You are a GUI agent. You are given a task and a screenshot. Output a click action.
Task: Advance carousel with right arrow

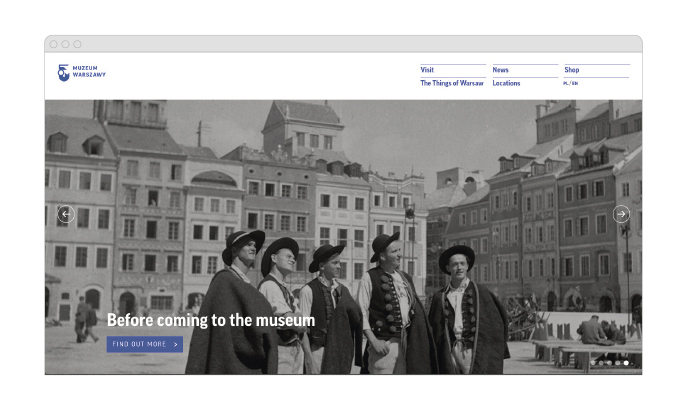pos(621,214)
